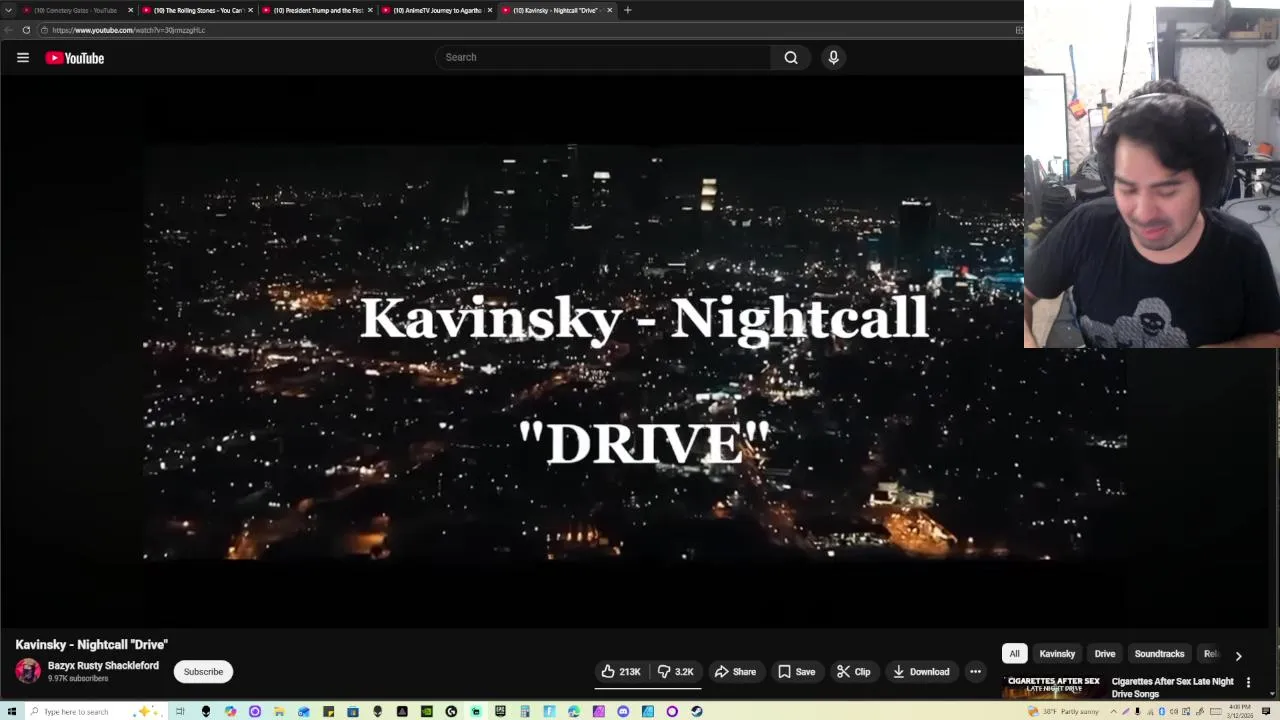Viewport: 1280px width, 720px height.
Task: Open Microsoft Edge from the taskbar
Action: [574, 711]
